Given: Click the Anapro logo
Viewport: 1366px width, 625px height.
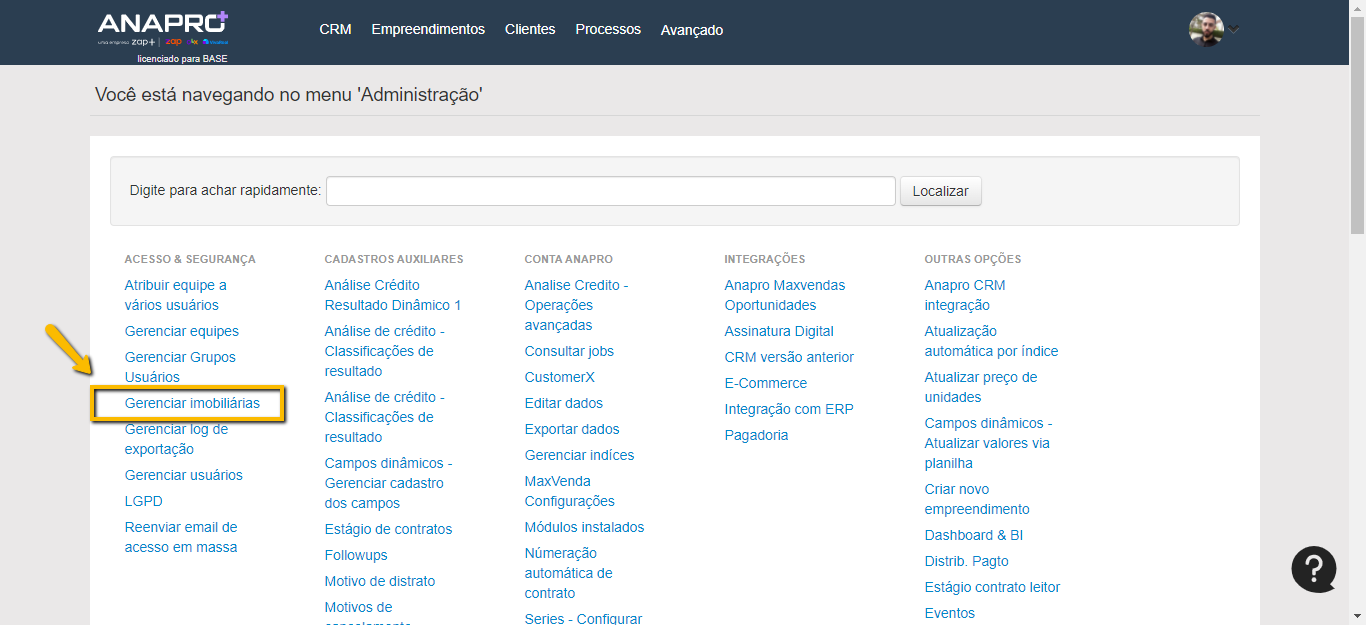Looking at the screenshot, I should 163,29.
